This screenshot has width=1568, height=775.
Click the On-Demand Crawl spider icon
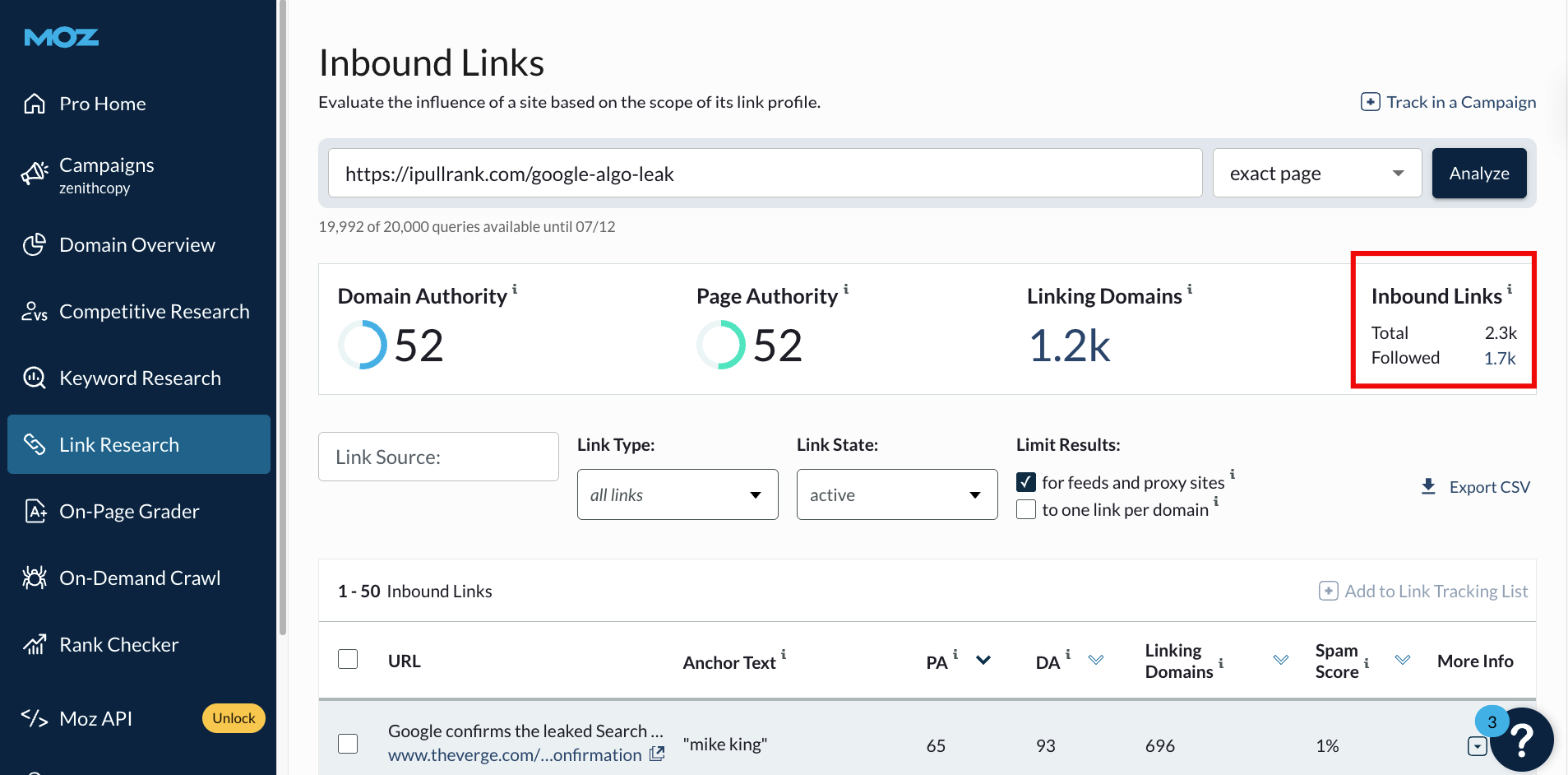pos(34,578)
